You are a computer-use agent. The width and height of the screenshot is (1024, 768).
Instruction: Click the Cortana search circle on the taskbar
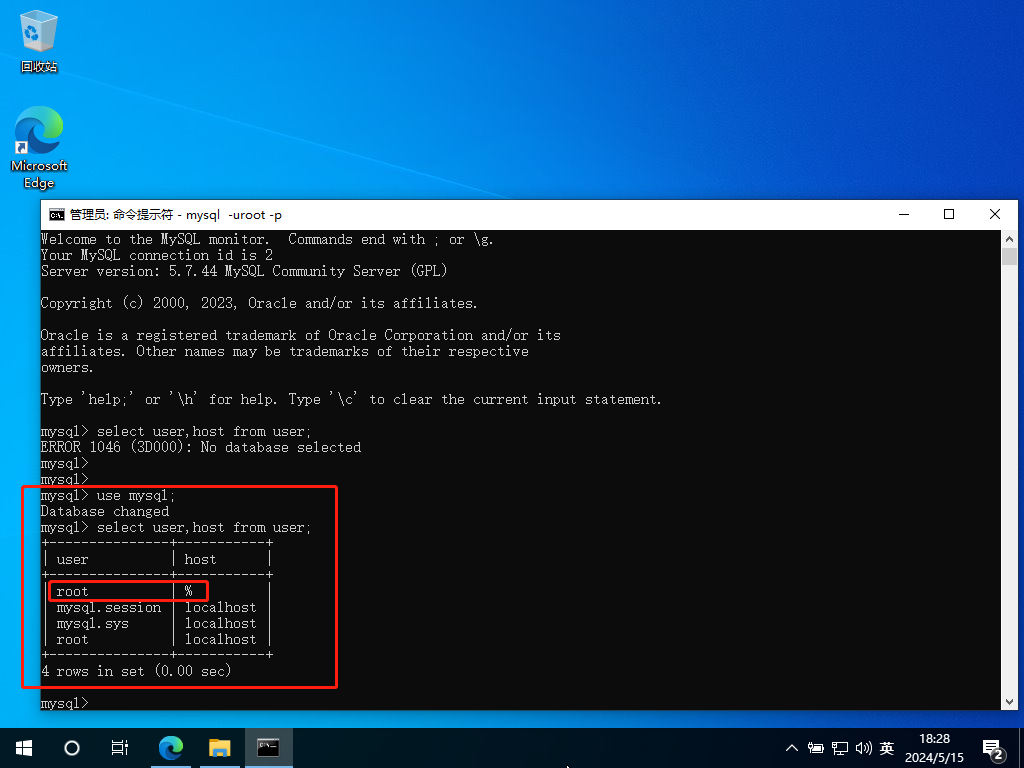(72, 747)
